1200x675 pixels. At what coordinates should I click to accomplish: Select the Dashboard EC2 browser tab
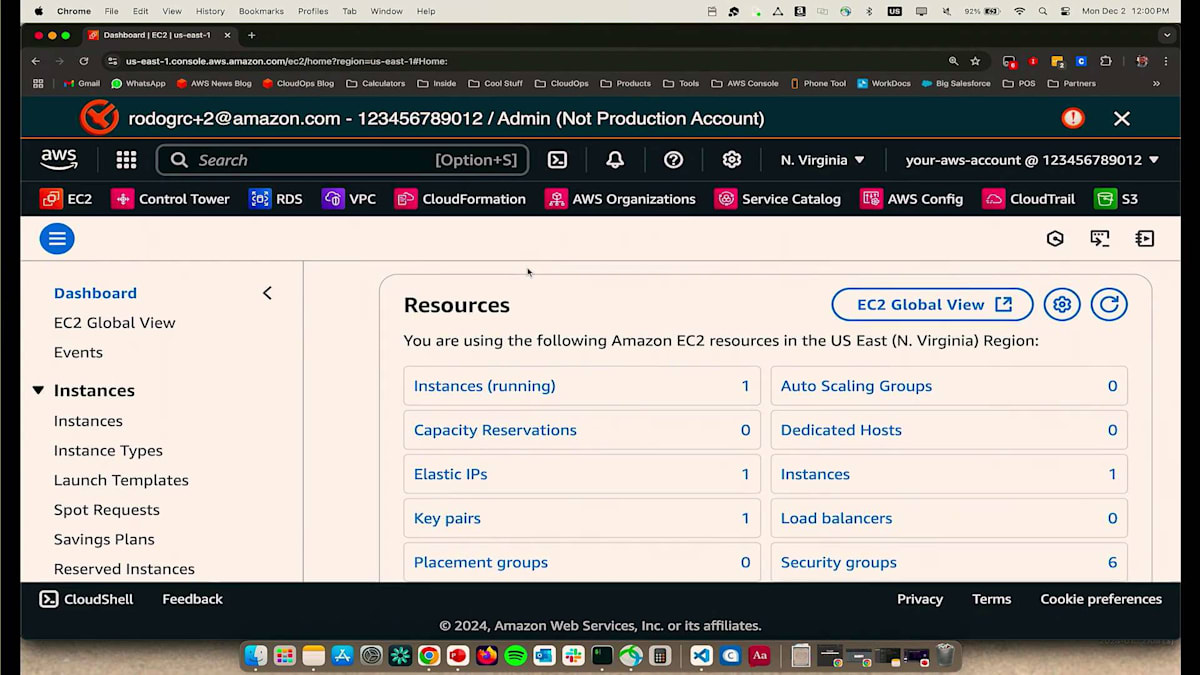coord(159,35)
